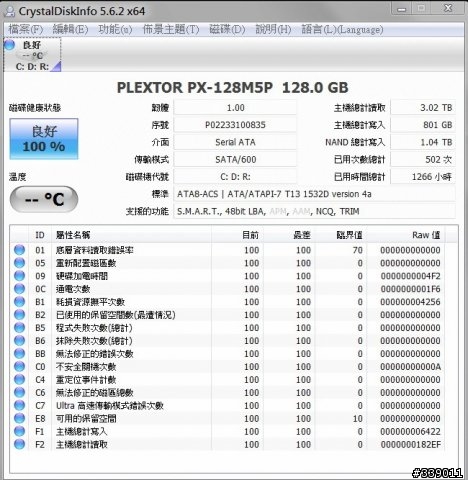Open the 磁碟(D) menu
This screenshot has height=481, width=468.
[x=227, y=29]
